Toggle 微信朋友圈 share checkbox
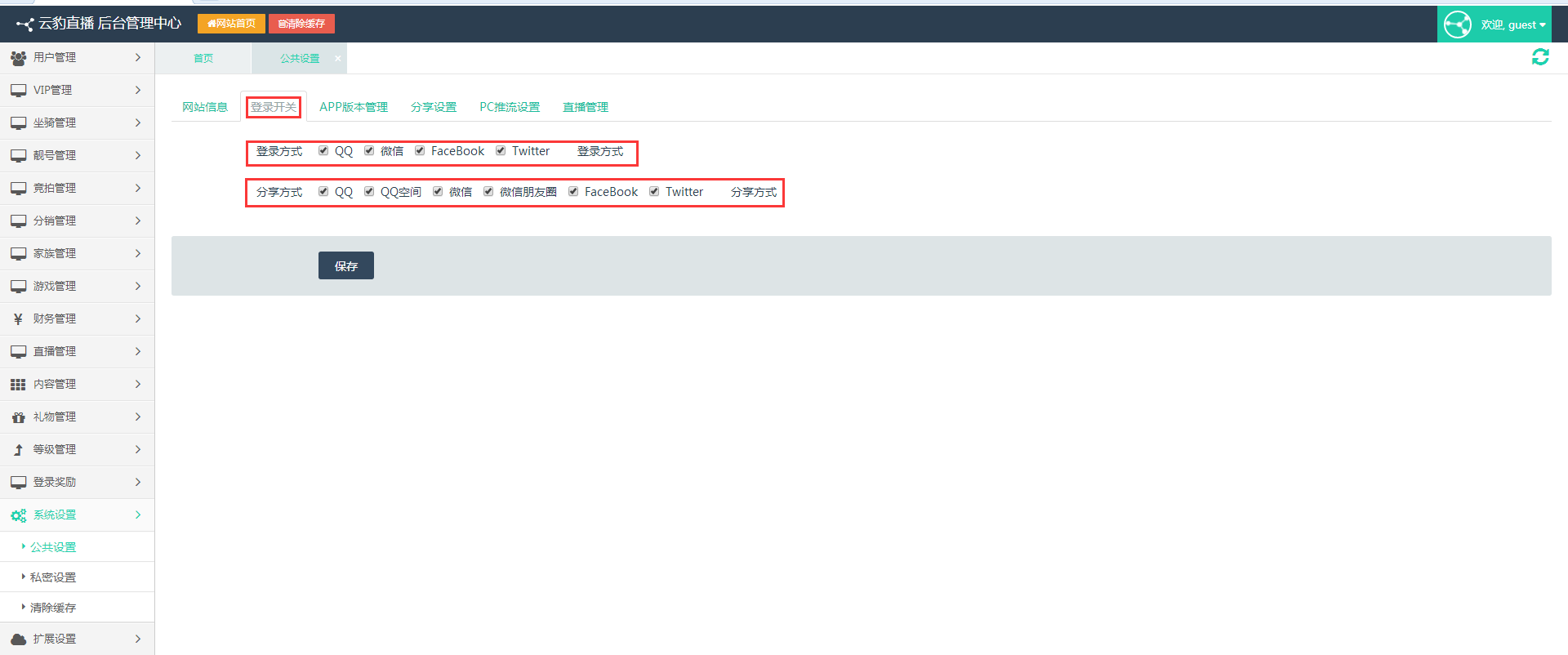The image size is (1568, 655). (x=488, y=191)
